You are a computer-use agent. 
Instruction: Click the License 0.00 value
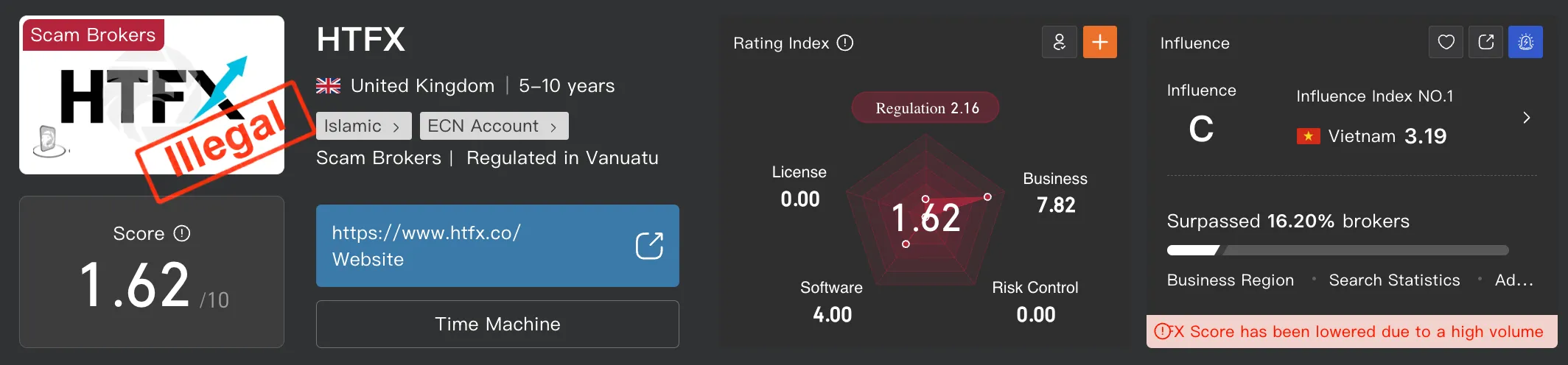click(x=800, y=199)
